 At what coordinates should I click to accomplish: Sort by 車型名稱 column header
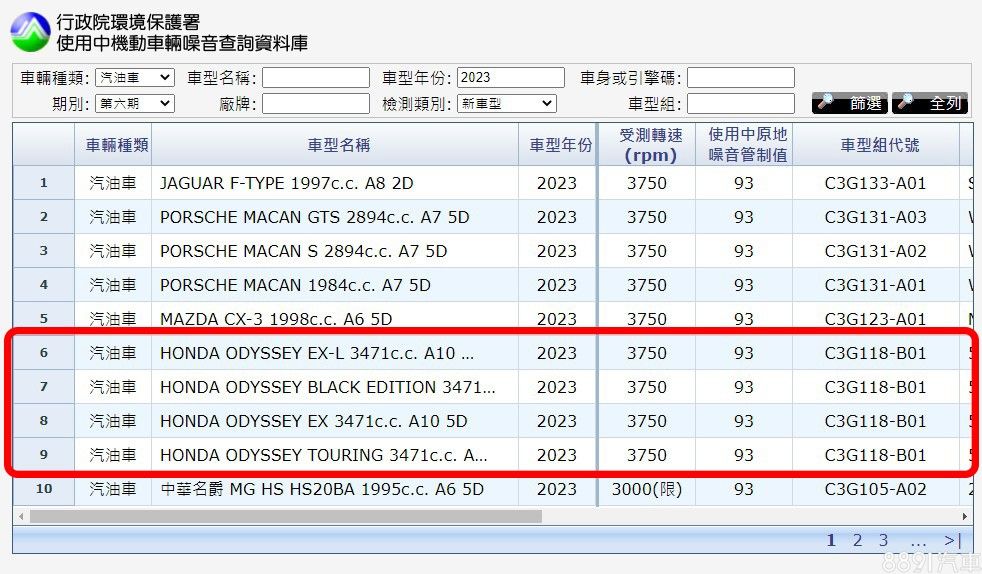click(338, 145)
